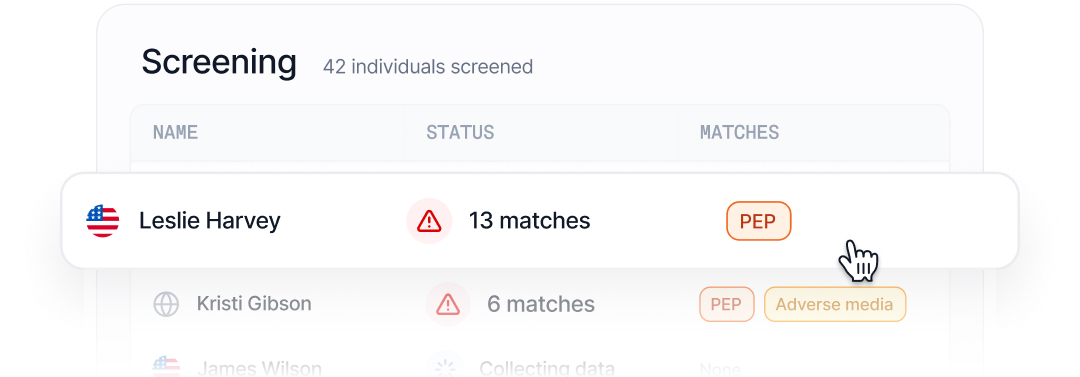
Task: Open Kristi Gibson's name
Action: click(x=254, y=303)
